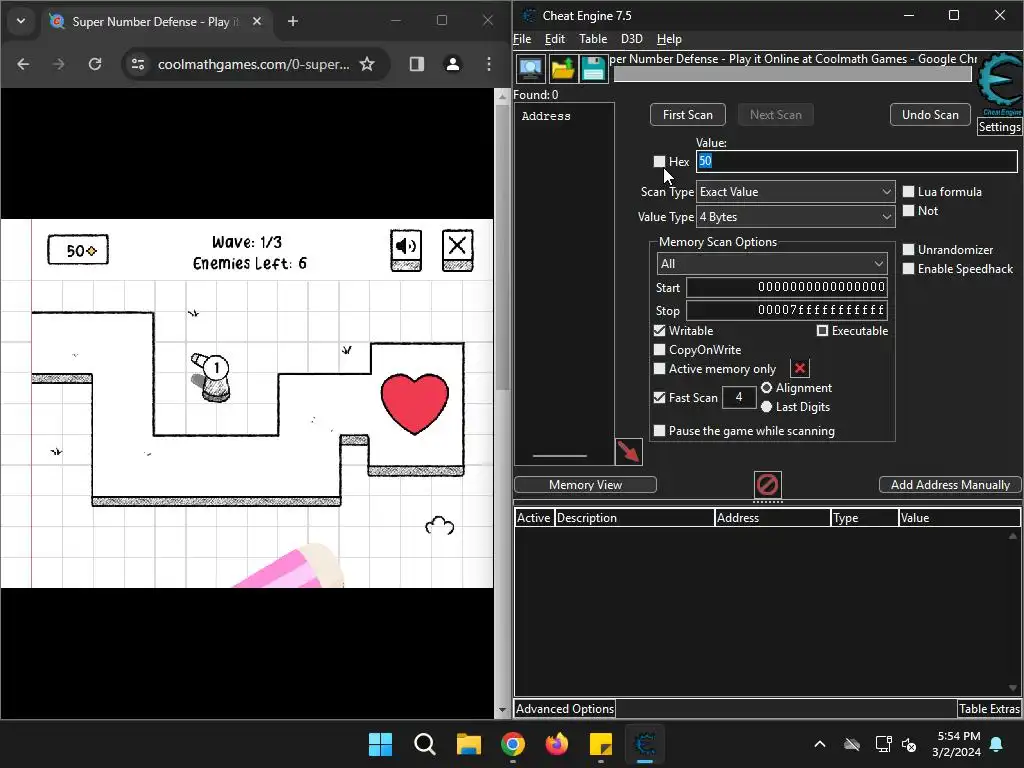
Task: Click Add Address Manually
Action: tap(950, 485)
